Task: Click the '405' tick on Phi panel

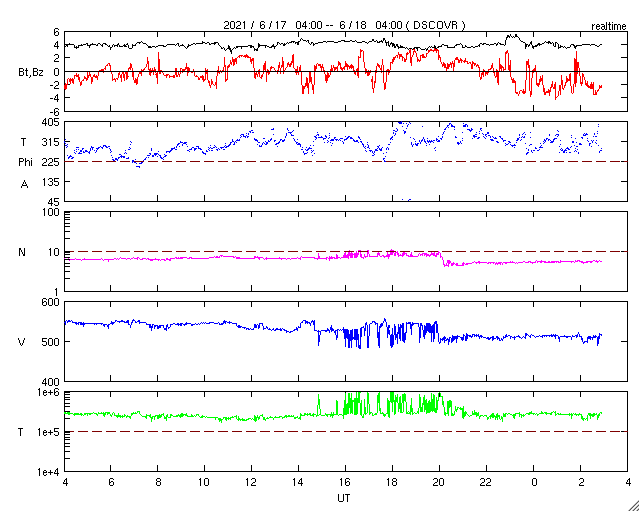Action: click(x=50, y=122)
